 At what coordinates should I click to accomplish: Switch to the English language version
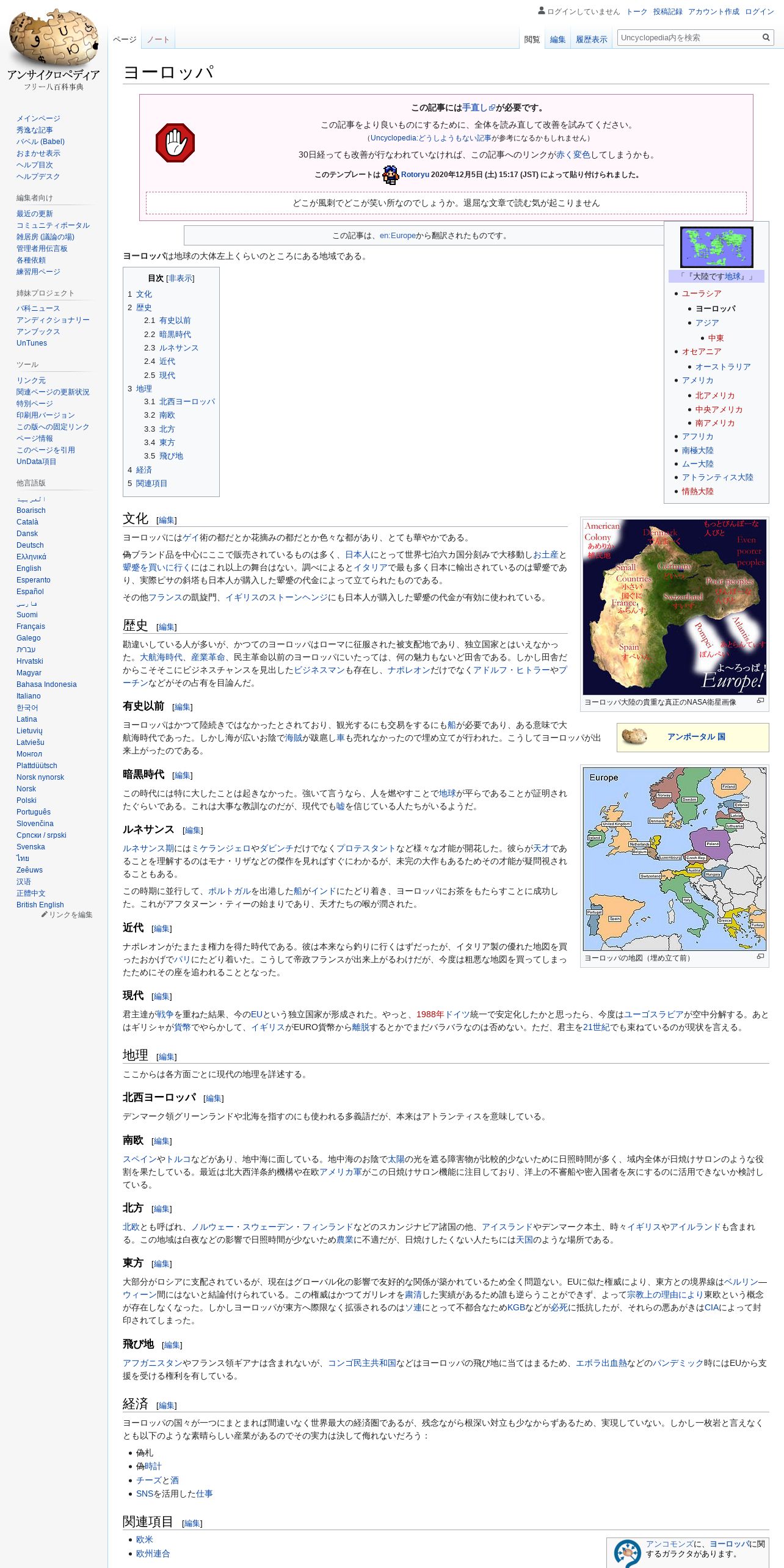[29, 568]
